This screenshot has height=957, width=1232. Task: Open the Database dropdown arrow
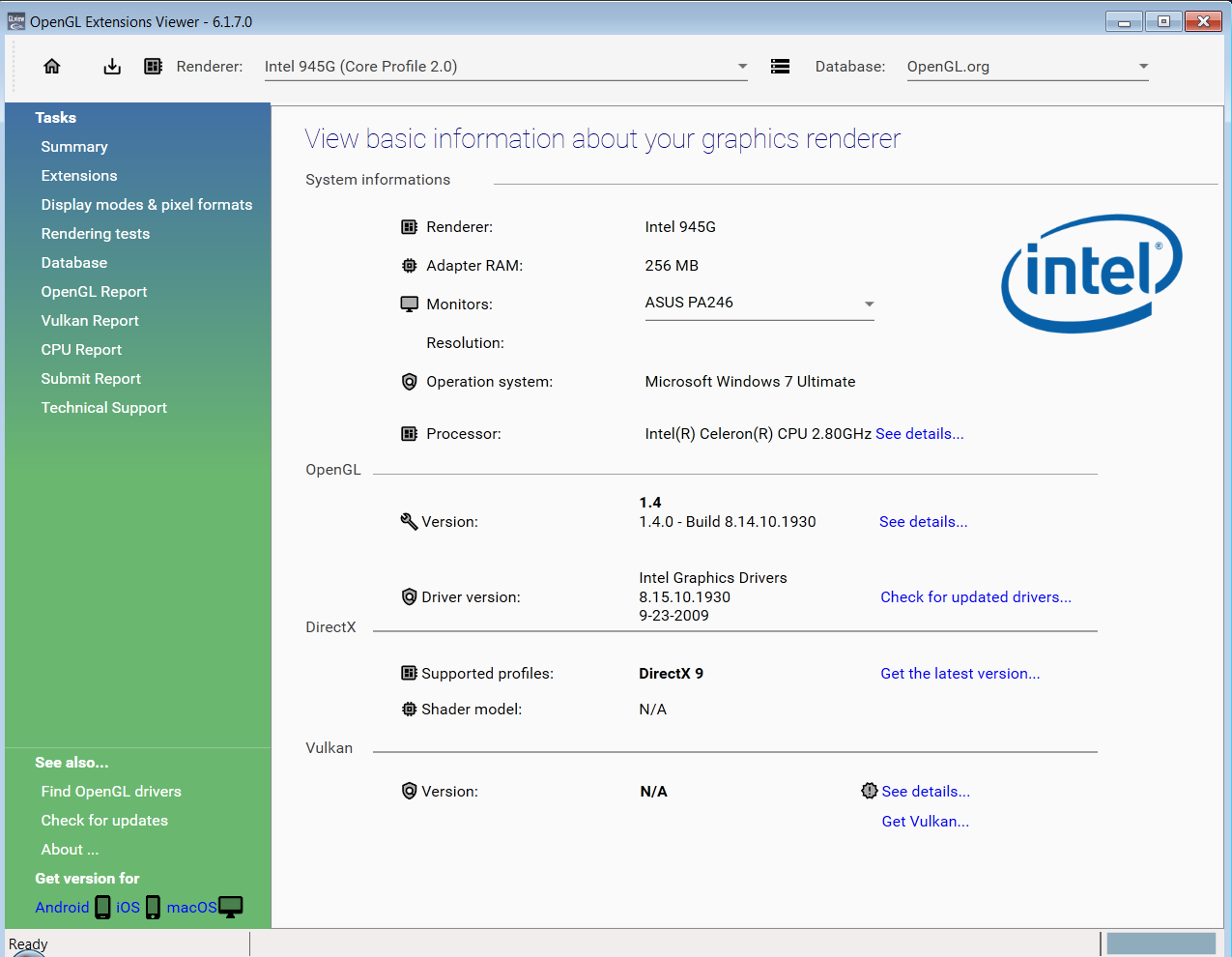1143,67
